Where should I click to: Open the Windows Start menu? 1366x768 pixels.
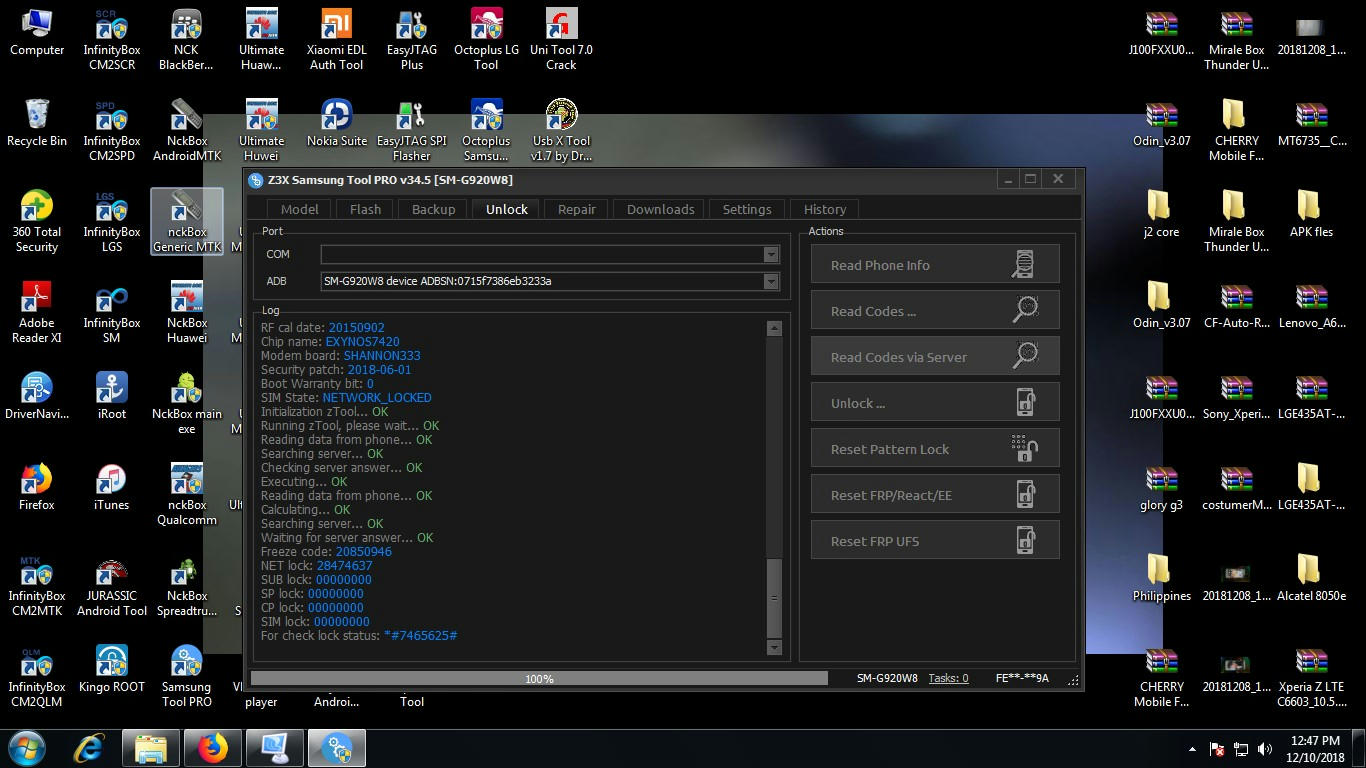coord(26,748)
